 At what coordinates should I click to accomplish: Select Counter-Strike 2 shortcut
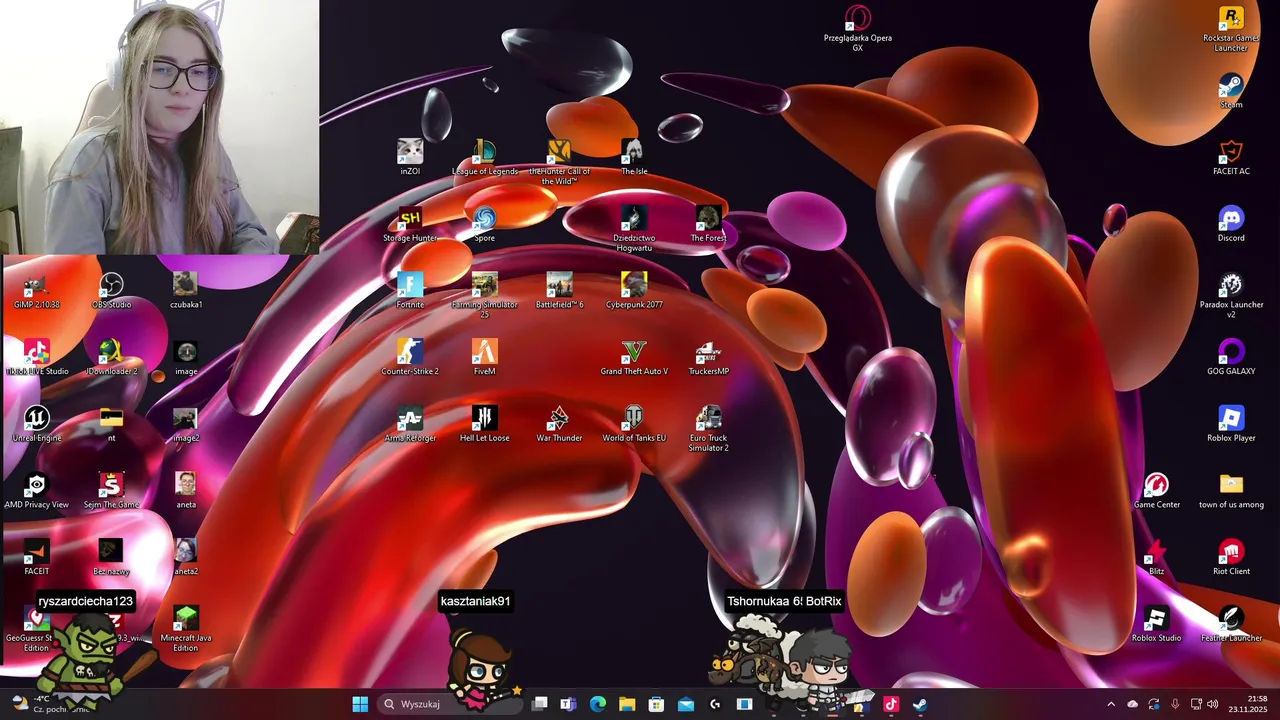(x=410, y=358)
